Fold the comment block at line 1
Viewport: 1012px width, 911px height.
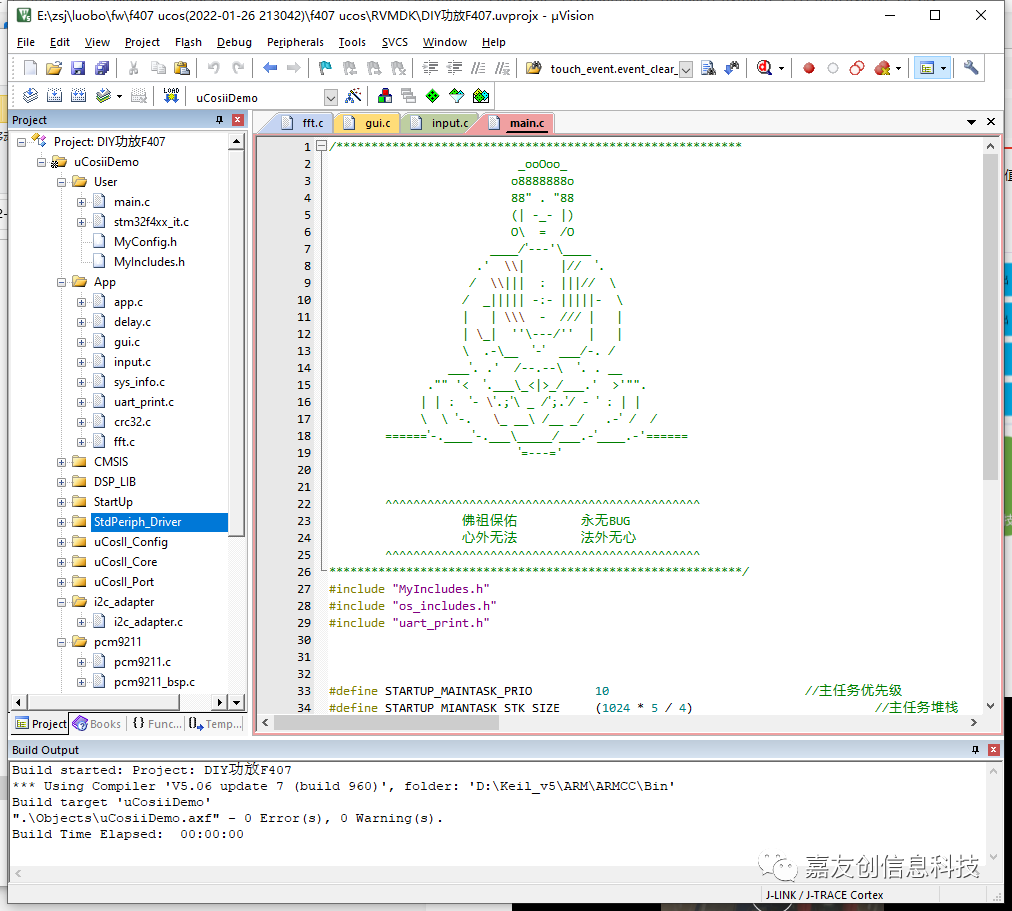click(321, 146)
